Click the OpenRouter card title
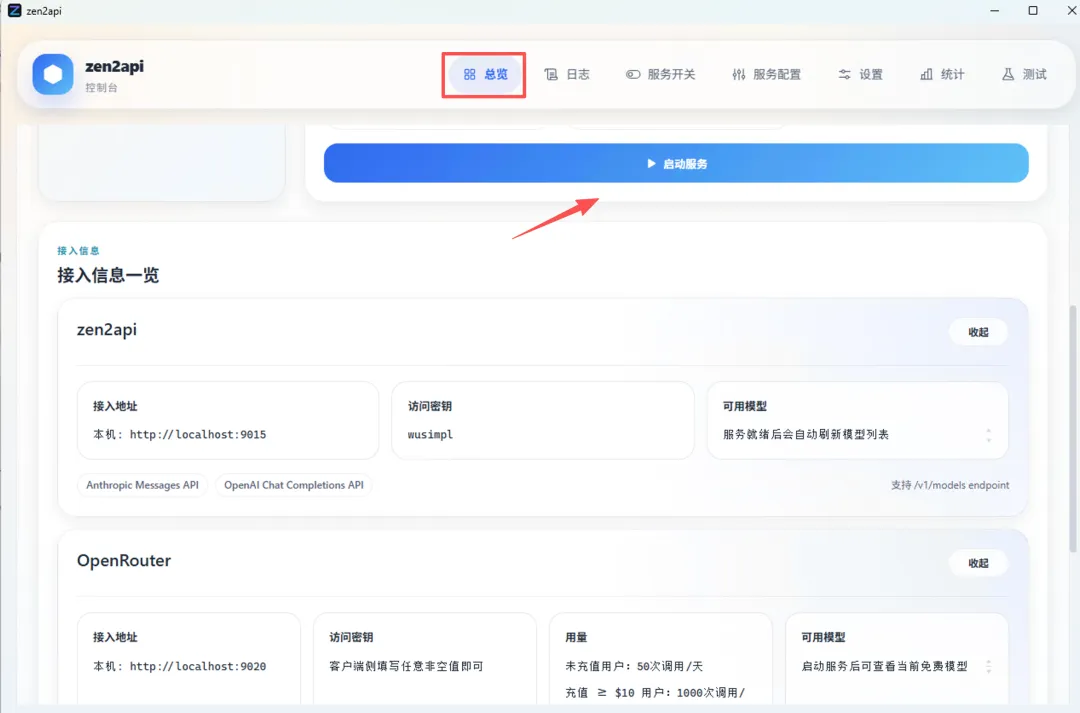This screenshot has height=713, width=1080. coord(124,560)
